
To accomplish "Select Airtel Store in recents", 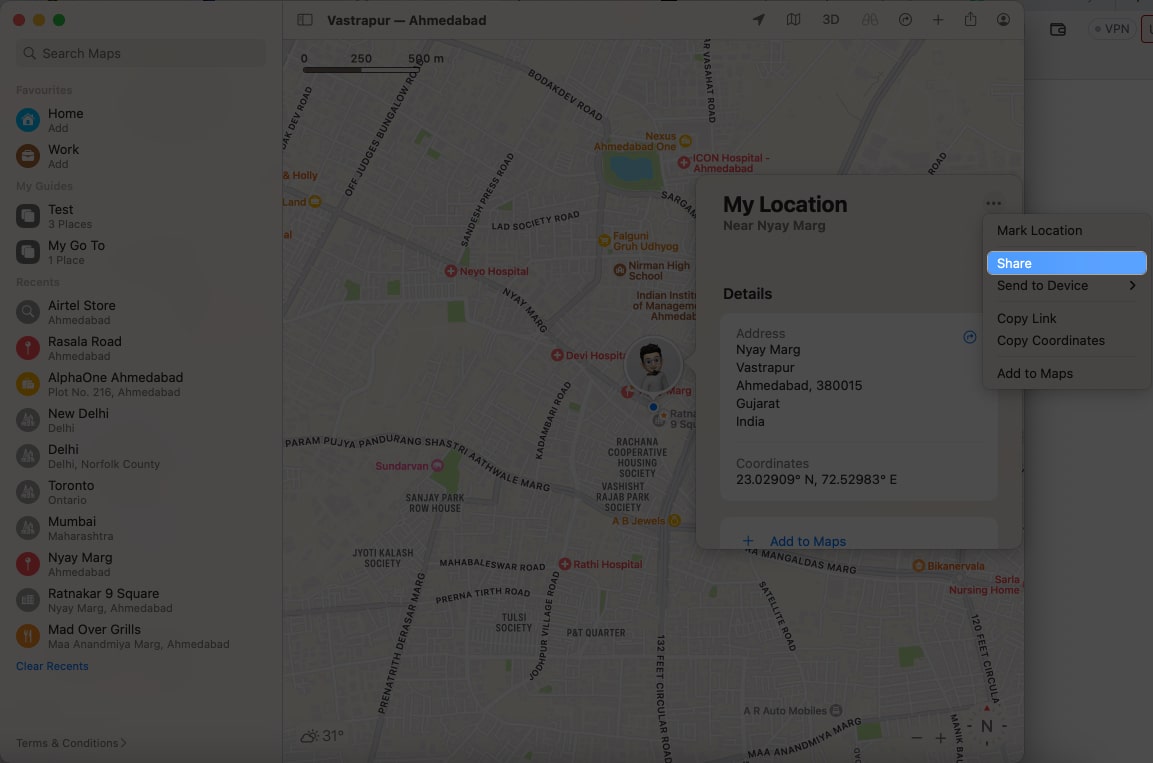I will point(140,312).
